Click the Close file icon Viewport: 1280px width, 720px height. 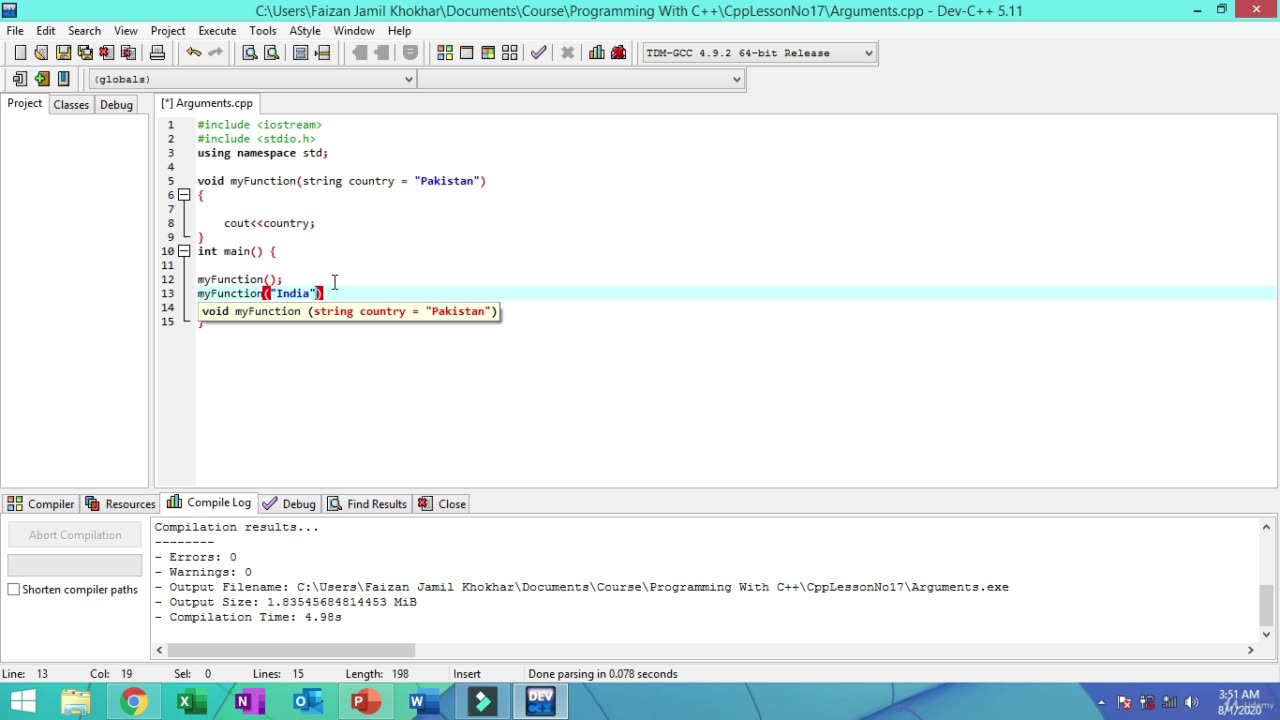[107, 53]
